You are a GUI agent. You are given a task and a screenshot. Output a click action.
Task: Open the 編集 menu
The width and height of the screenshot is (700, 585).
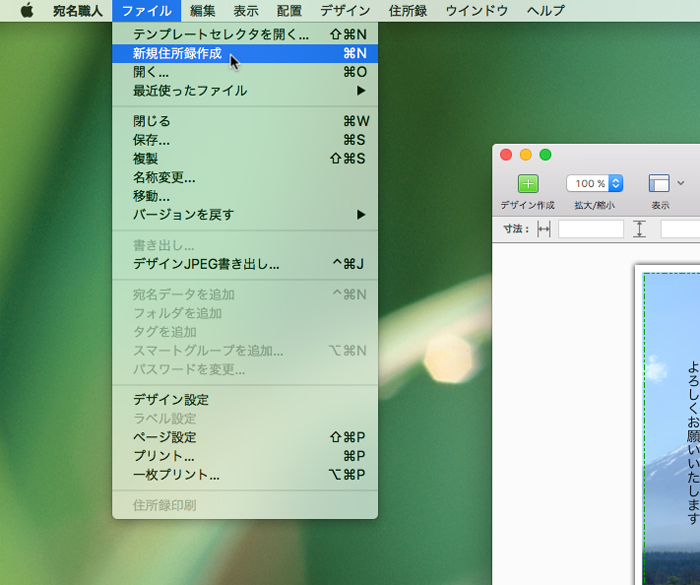(202, 11)
